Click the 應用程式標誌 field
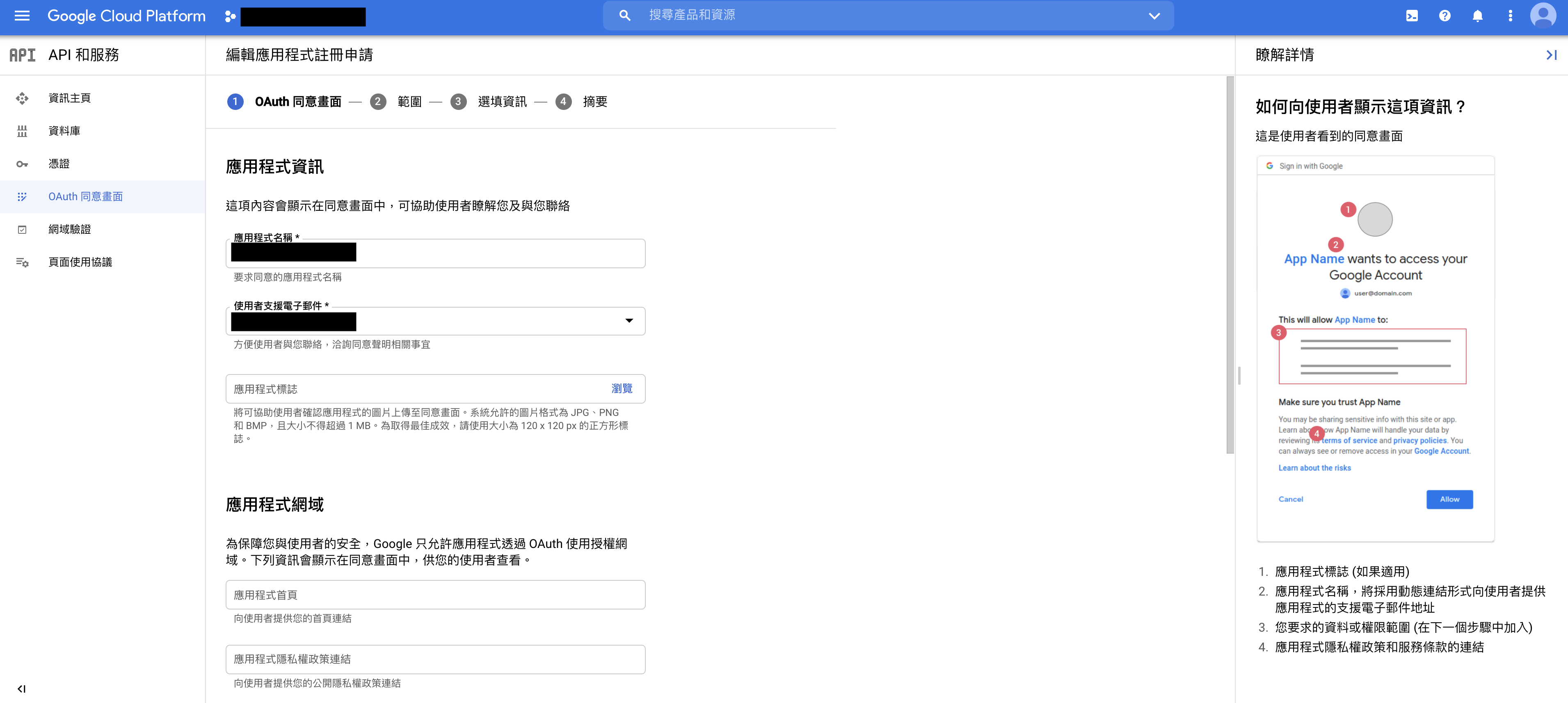The height and width of the screenshot is (703, 1568). pos(435,388)
